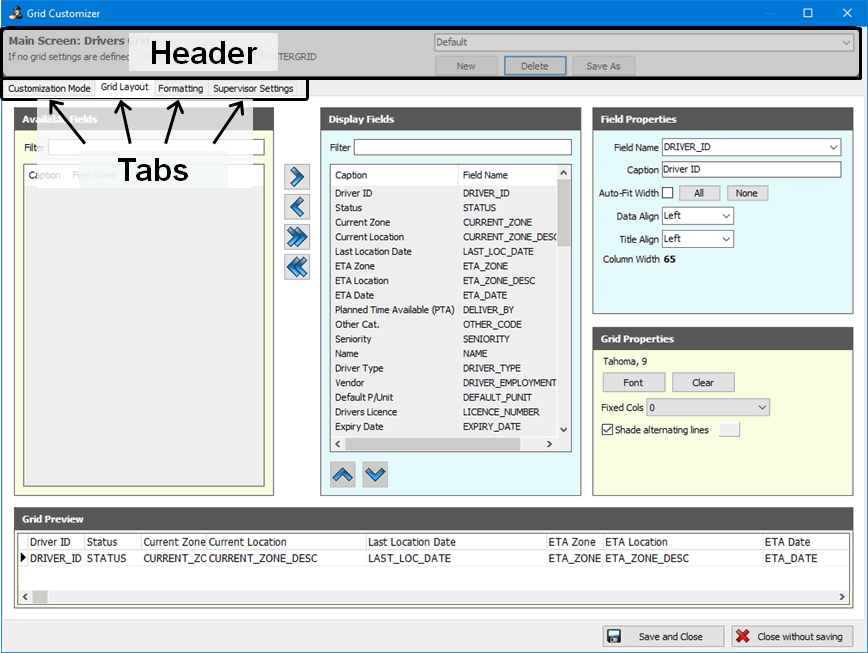
Task: Click the Display Fields filter input box
Action: (x=462, y=148)
